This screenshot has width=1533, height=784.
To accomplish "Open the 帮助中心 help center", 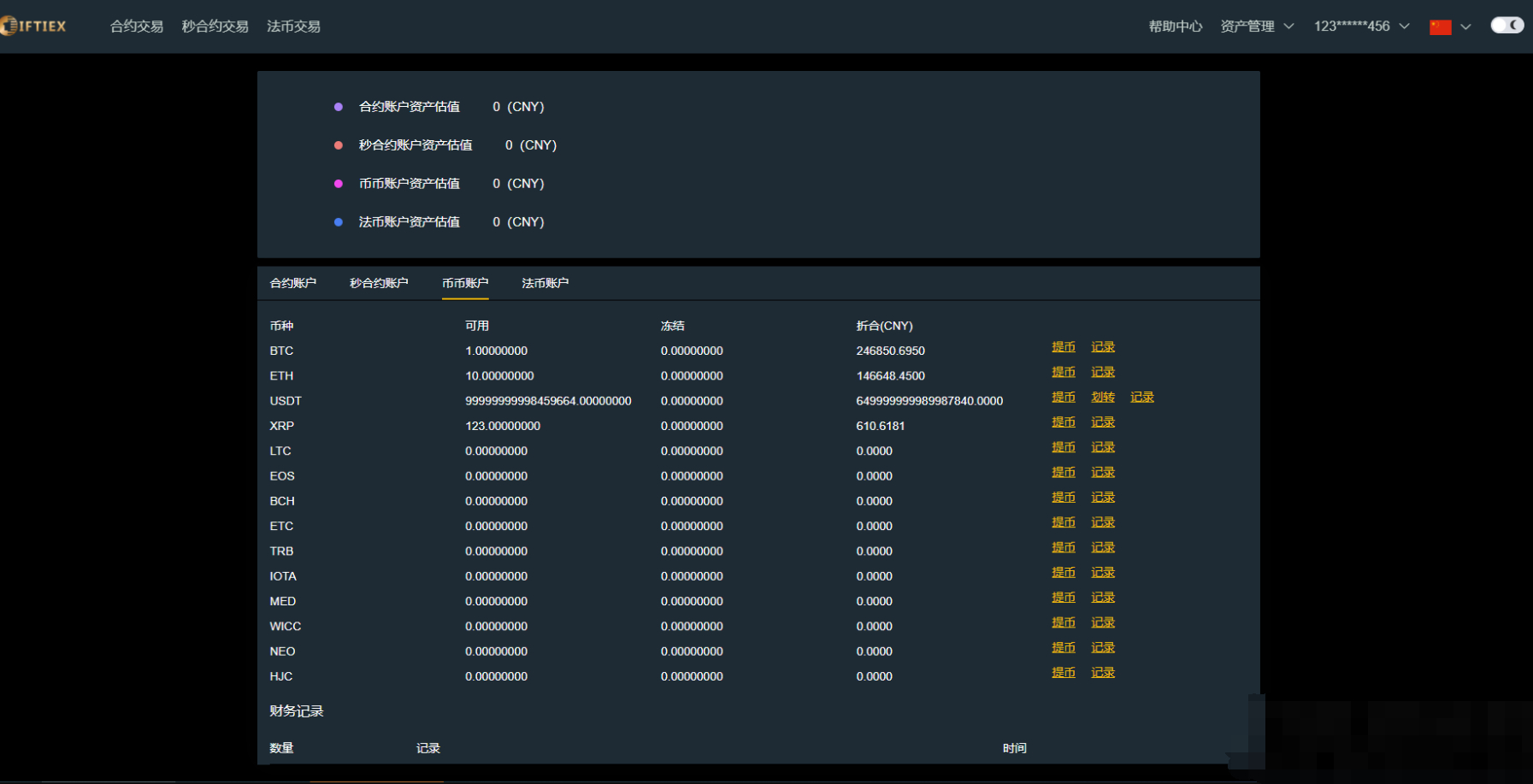I will tap(1175, 27).
